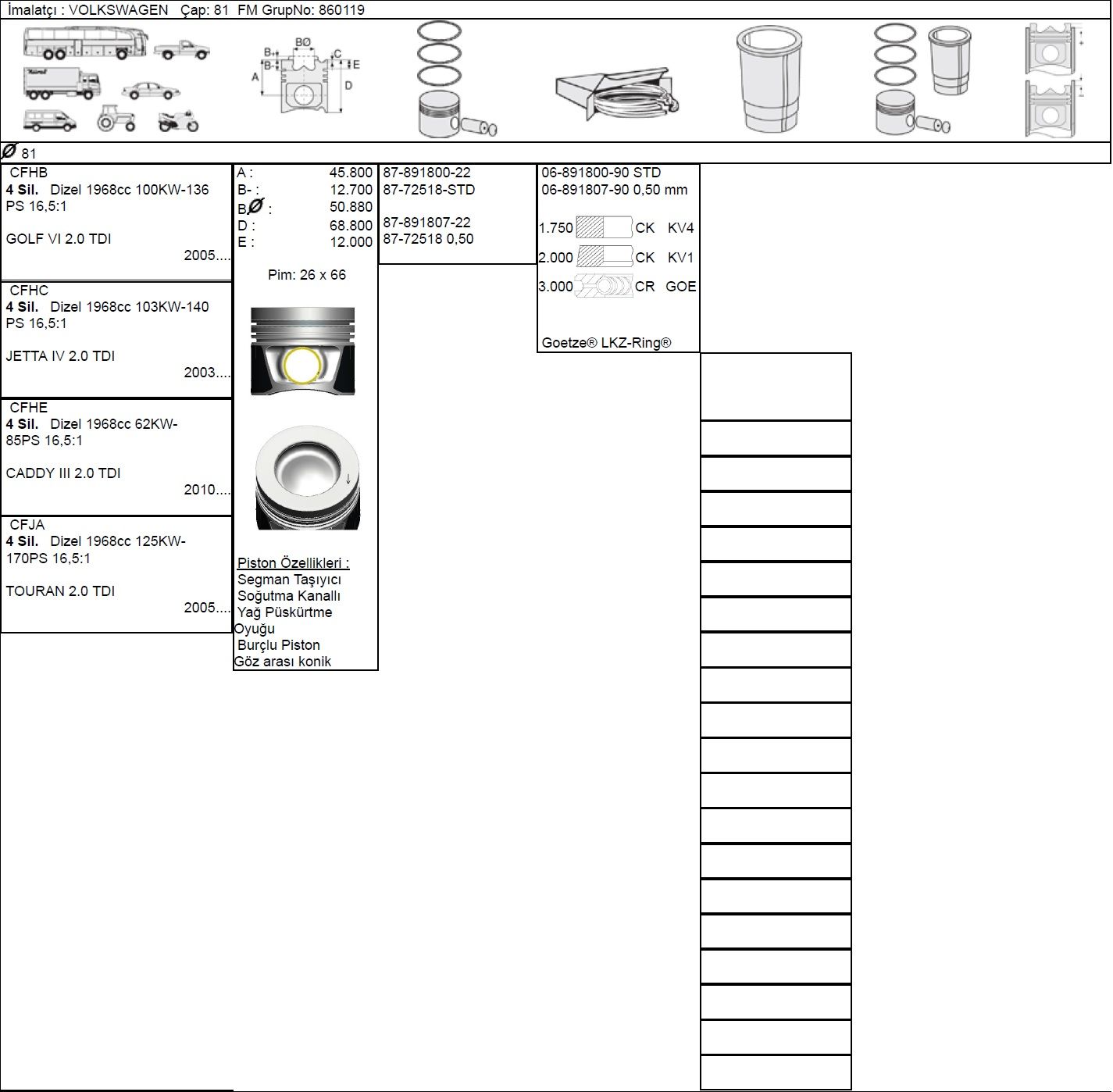Screen dimensions: 1113x1092
Task: Select engine code CFHB
Action: coord(29,173)
